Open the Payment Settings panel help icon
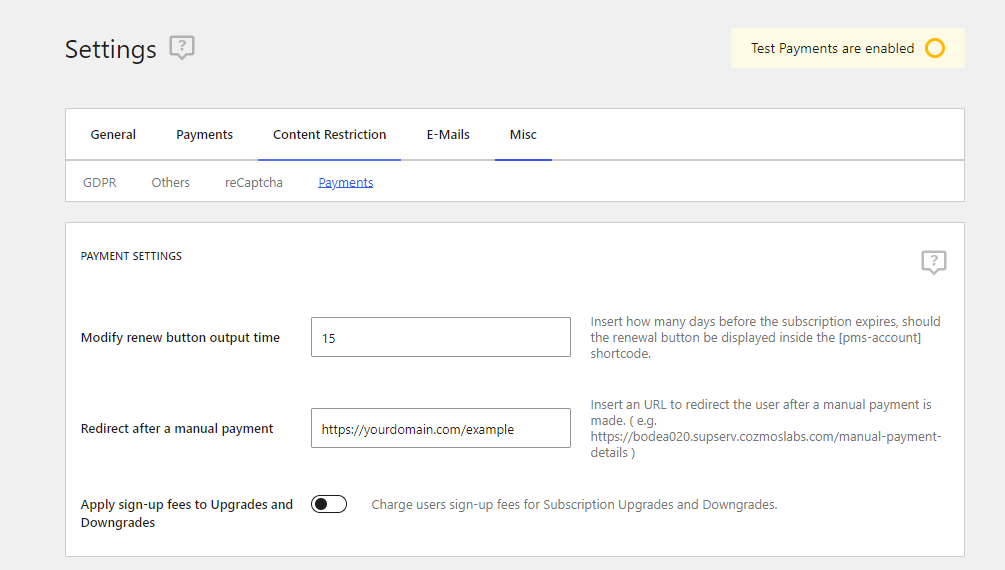This screenshot has height=570, width=1005. click(933, 262)
